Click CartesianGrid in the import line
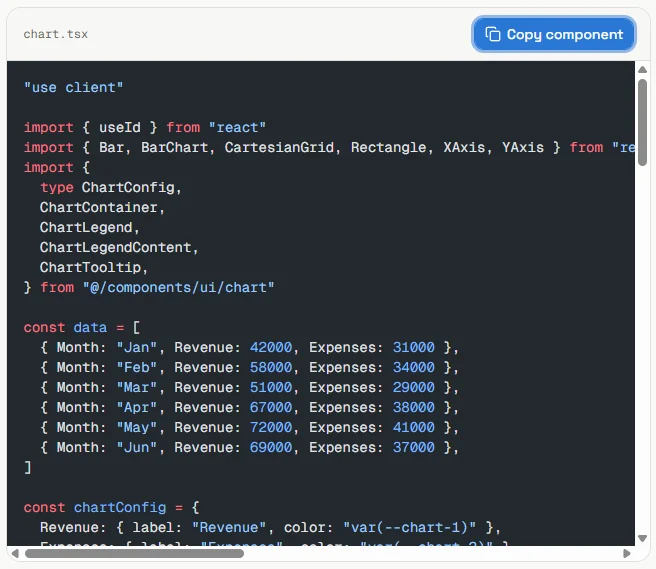Viewport: 656px width, 569px height. (x=279, y=147)
